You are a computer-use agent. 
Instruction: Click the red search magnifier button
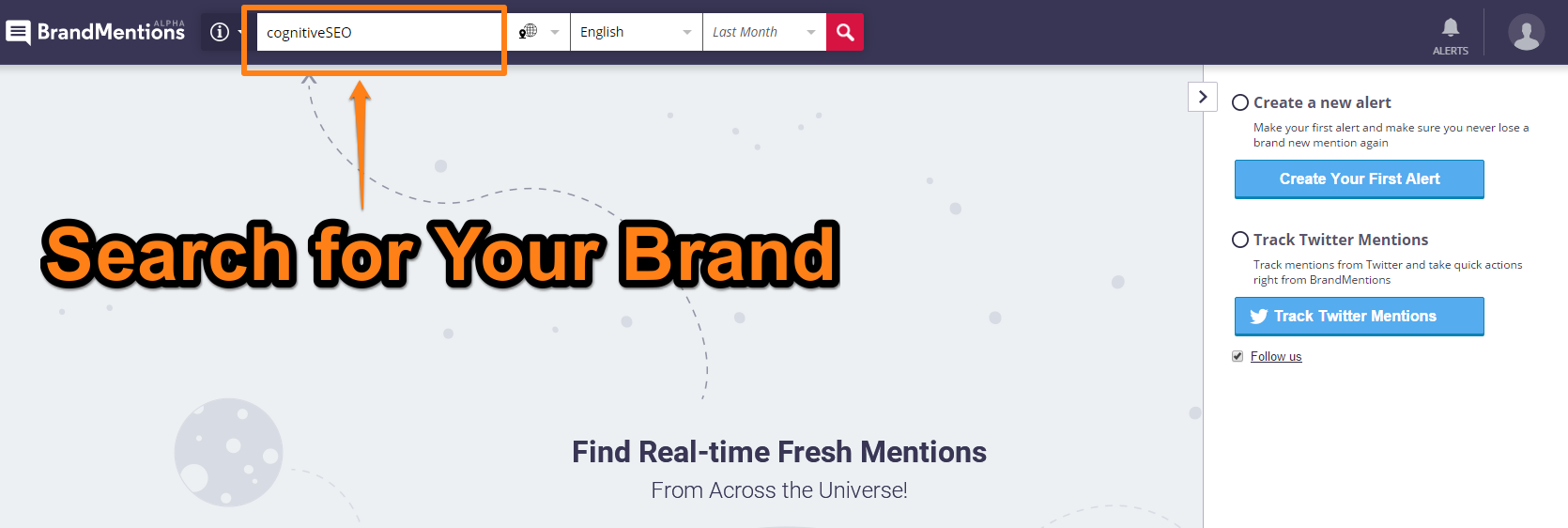tap(845, 32)
